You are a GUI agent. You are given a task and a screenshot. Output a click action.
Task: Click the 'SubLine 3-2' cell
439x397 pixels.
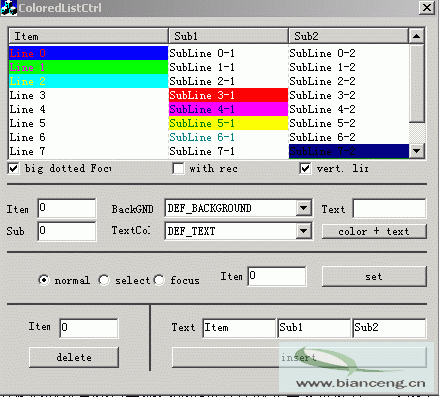349,95
